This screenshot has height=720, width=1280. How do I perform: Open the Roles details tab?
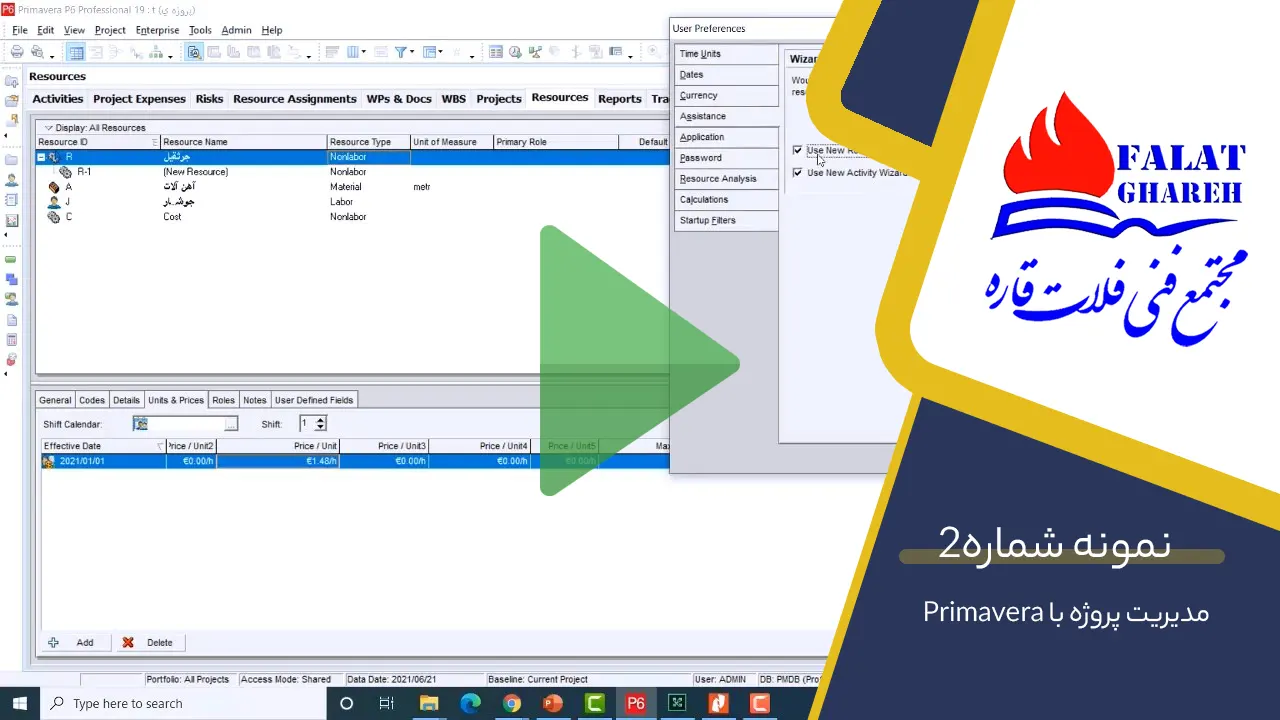pyautogui.click(x=223, y=400)
